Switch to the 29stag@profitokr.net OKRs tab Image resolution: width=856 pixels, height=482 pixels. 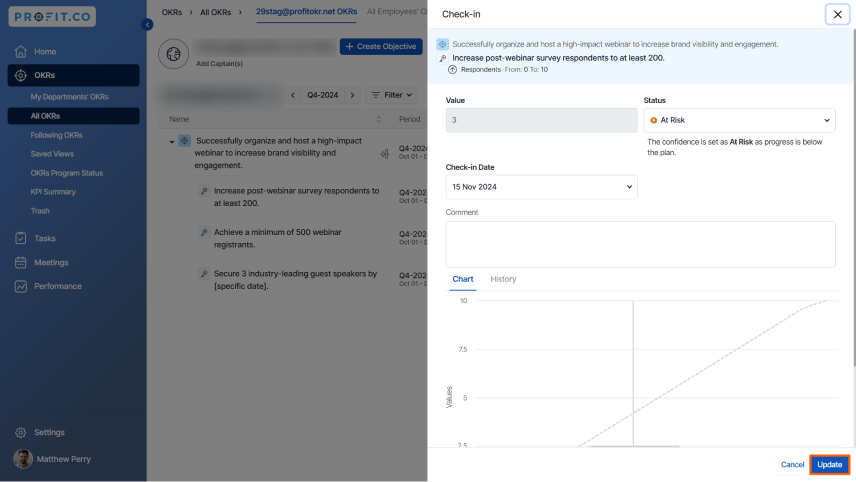[x=306, y=11]
